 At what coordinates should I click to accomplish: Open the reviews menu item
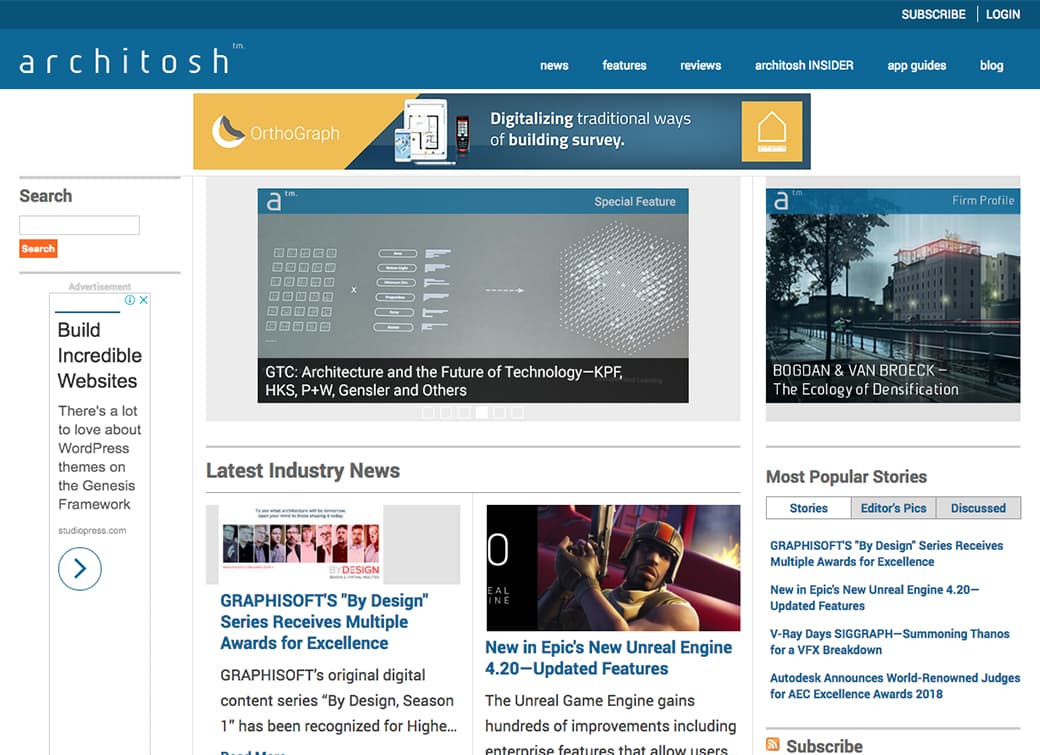tap(700, 65)
